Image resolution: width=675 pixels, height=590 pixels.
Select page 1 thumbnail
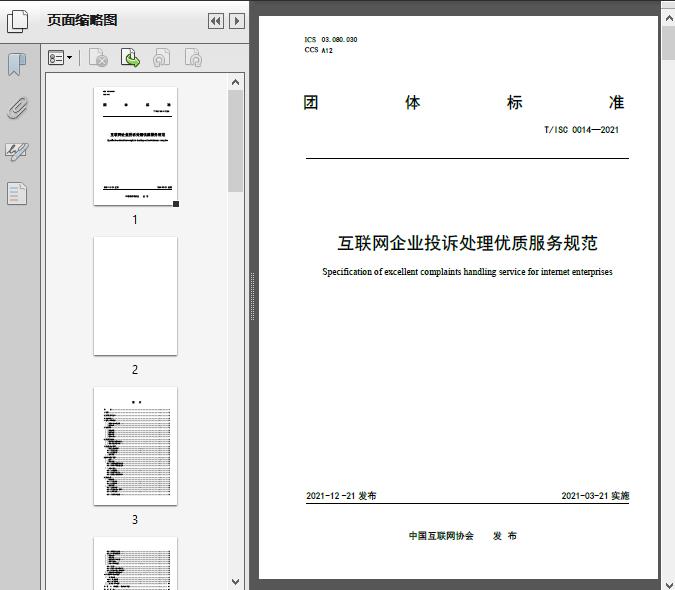(135, 146)
